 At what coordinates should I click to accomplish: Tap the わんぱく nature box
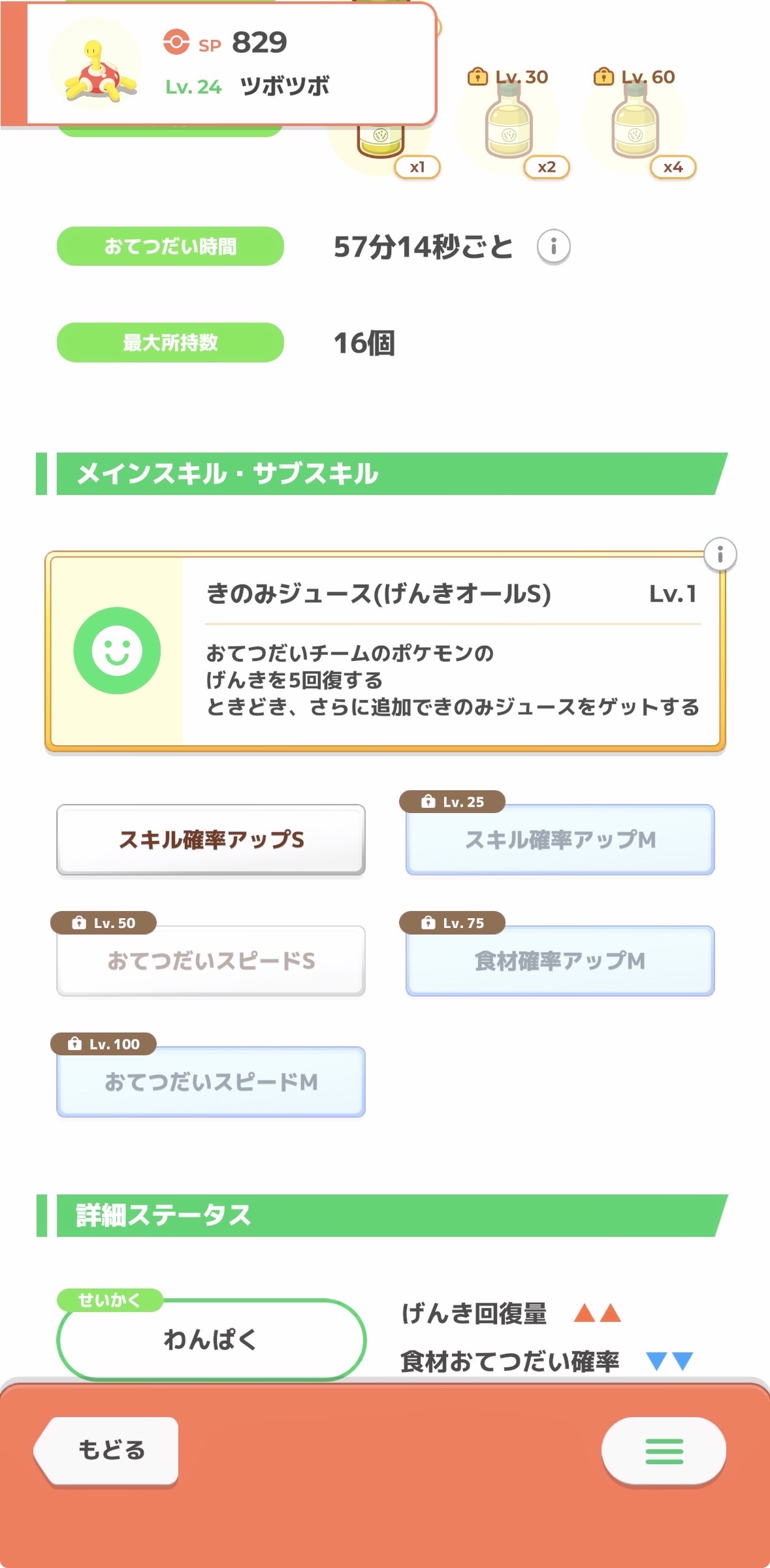[211, 1339]
